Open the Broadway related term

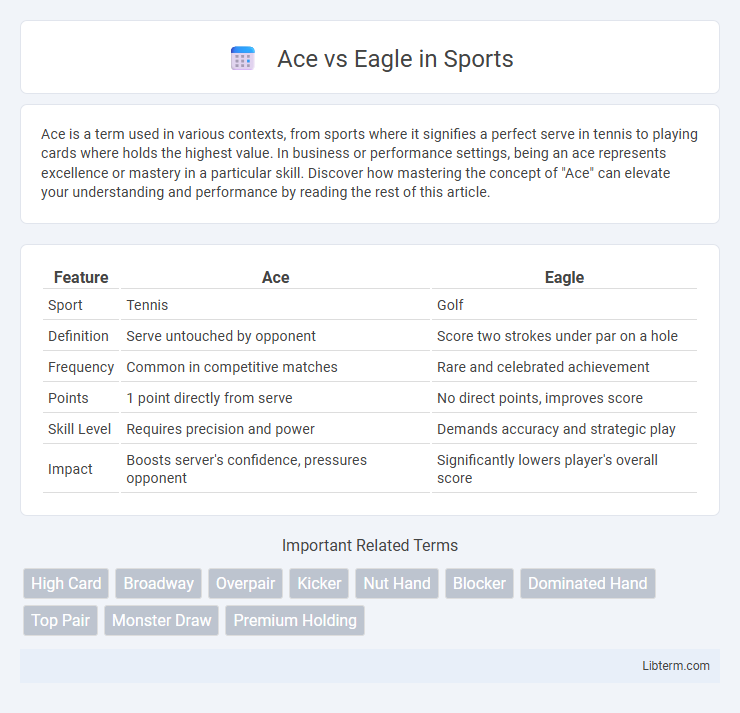coord(159,583)
